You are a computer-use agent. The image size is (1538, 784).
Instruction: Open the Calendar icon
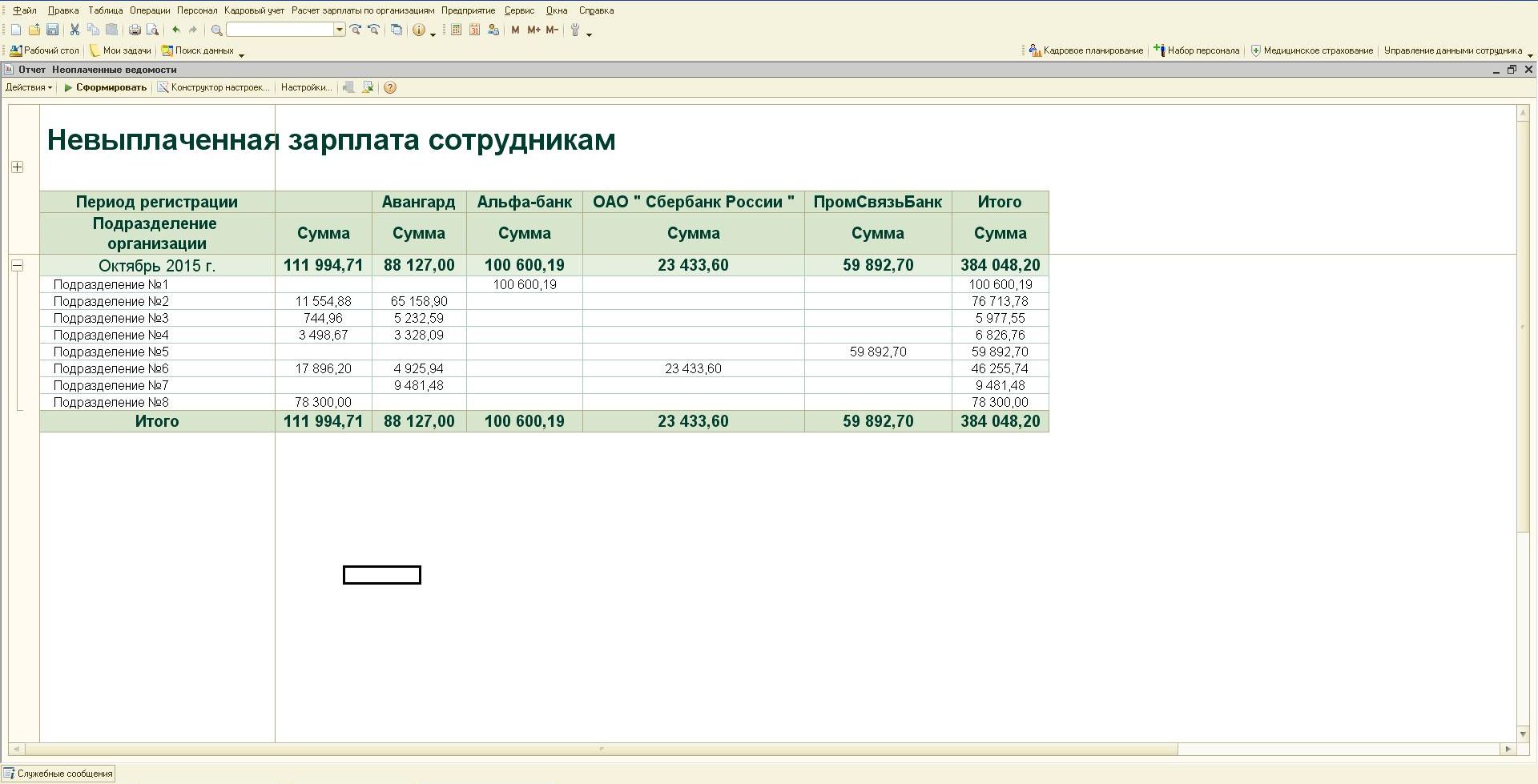(x=475, y=30)
